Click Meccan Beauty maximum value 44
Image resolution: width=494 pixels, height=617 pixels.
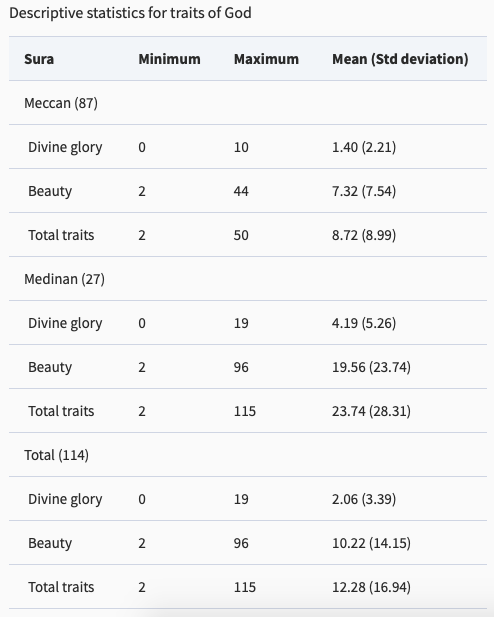tap(241, 191)
